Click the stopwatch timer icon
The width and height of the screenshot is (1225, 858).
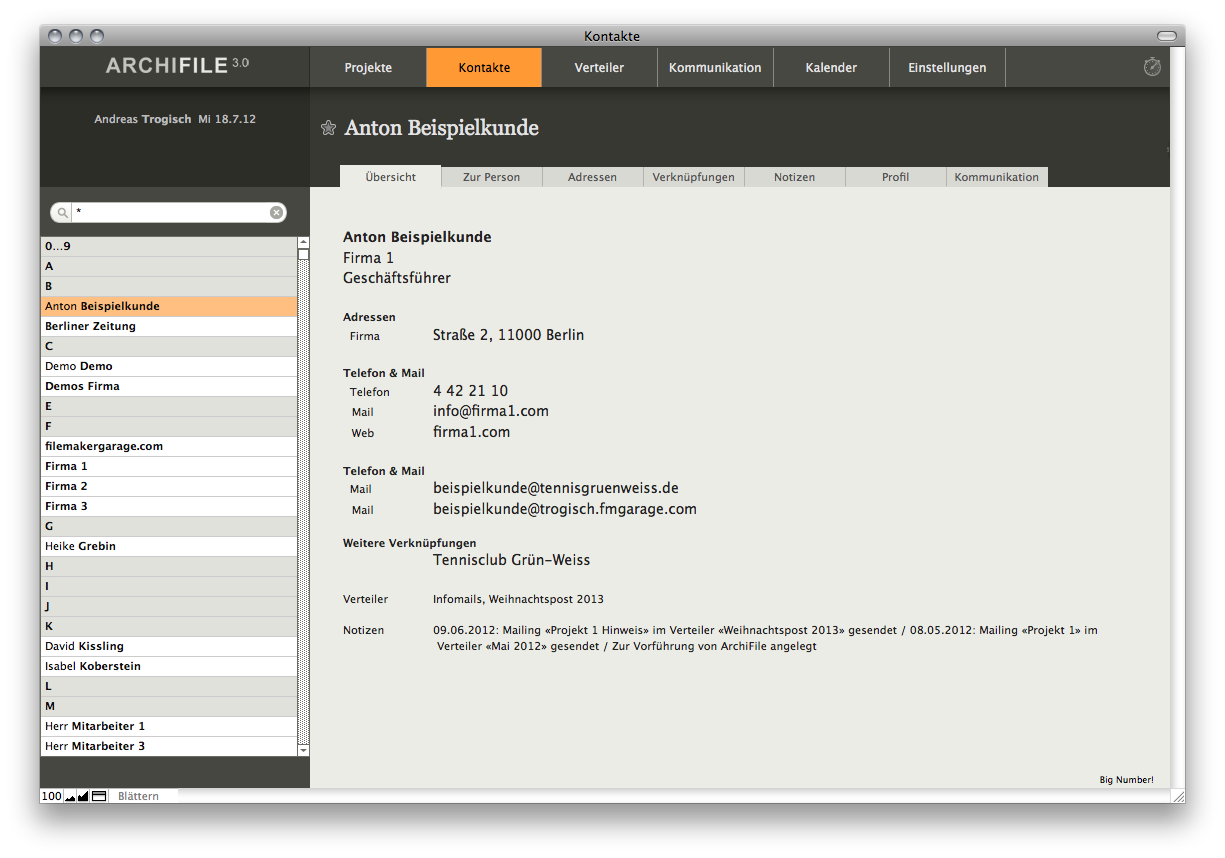[x=1152, y=67]
